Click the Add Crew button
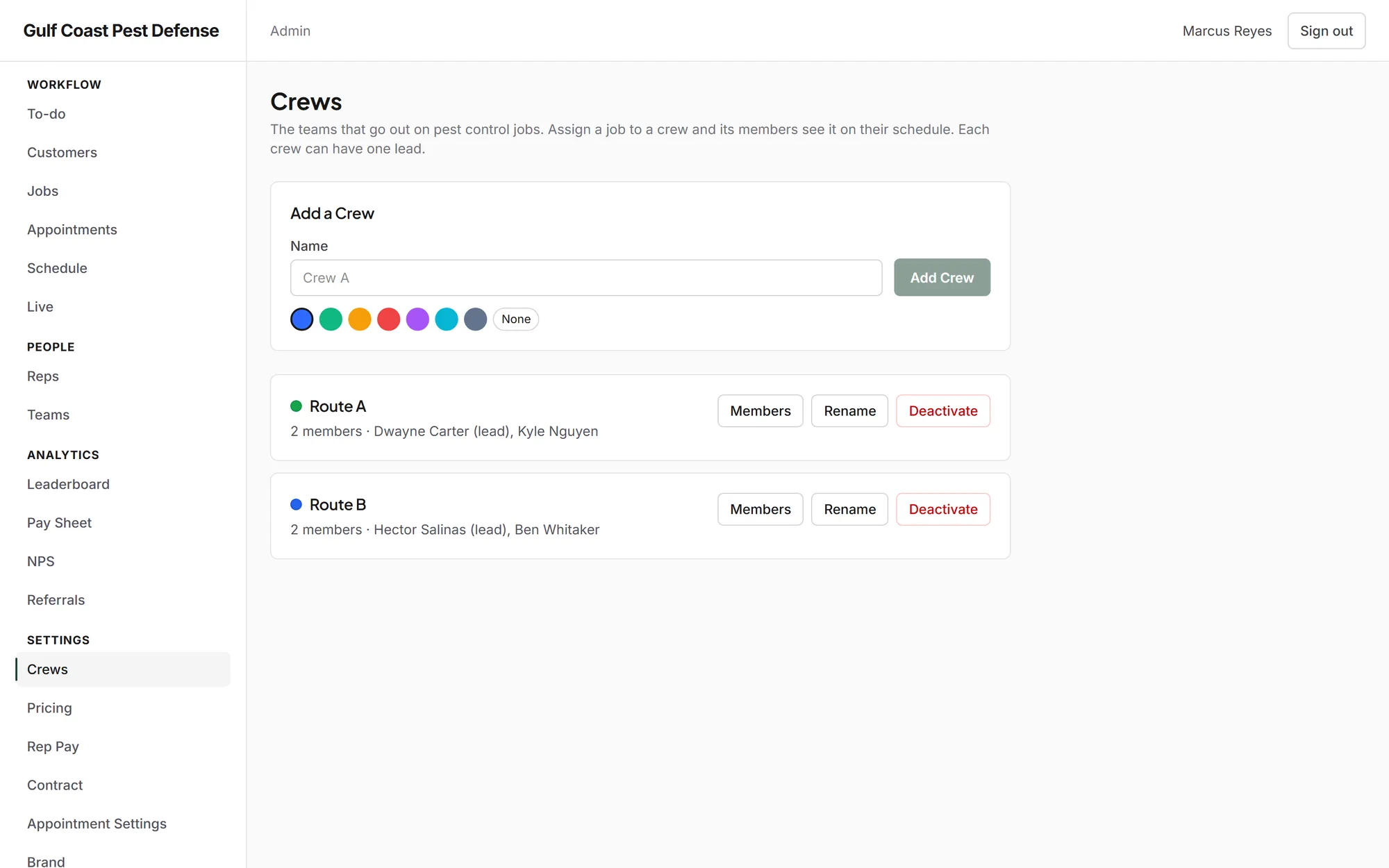Screen dimensions: 1389x868 click(x=942, y=278)
